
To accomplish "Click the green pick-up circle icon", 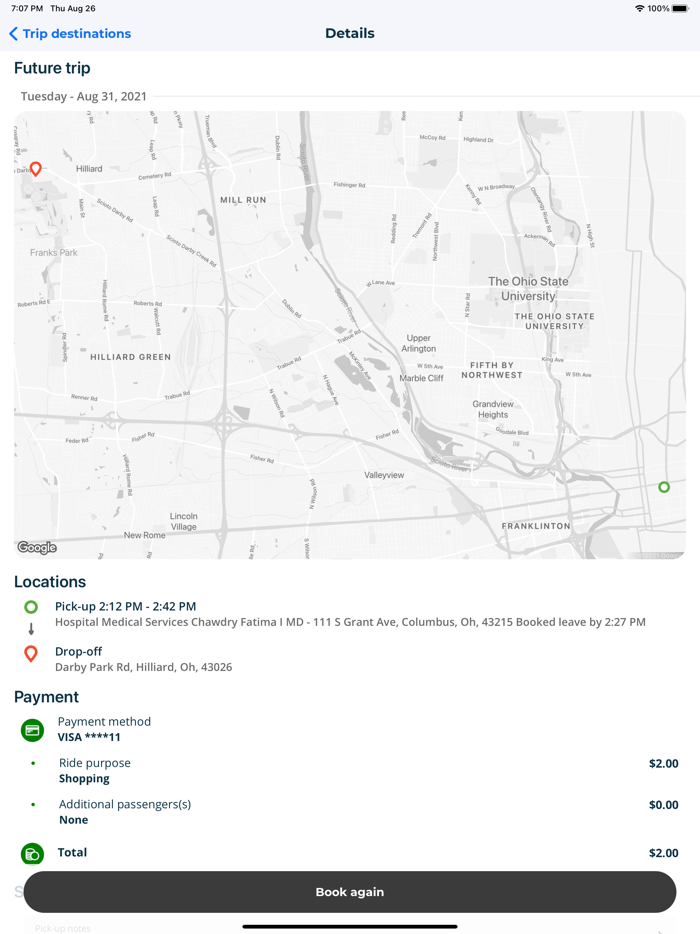I will [31, 607].
